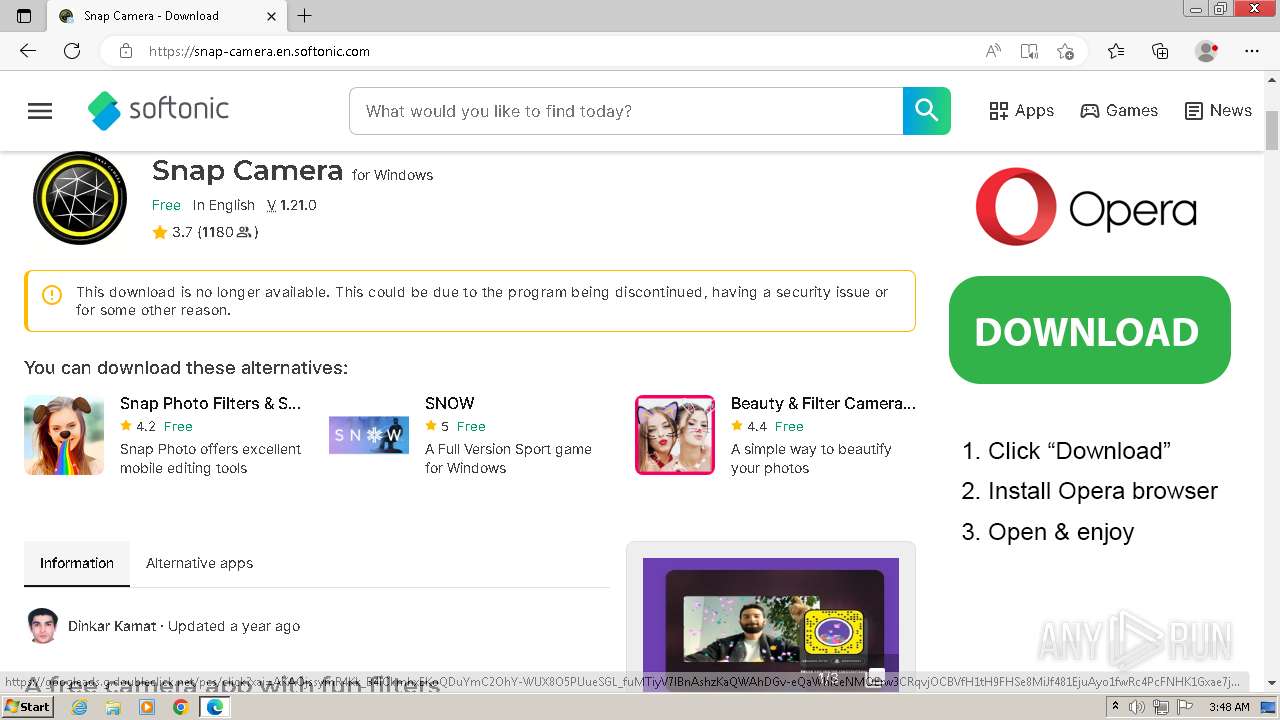Click the V 1.21.0 version text
1280x720 pixels.
291,205
